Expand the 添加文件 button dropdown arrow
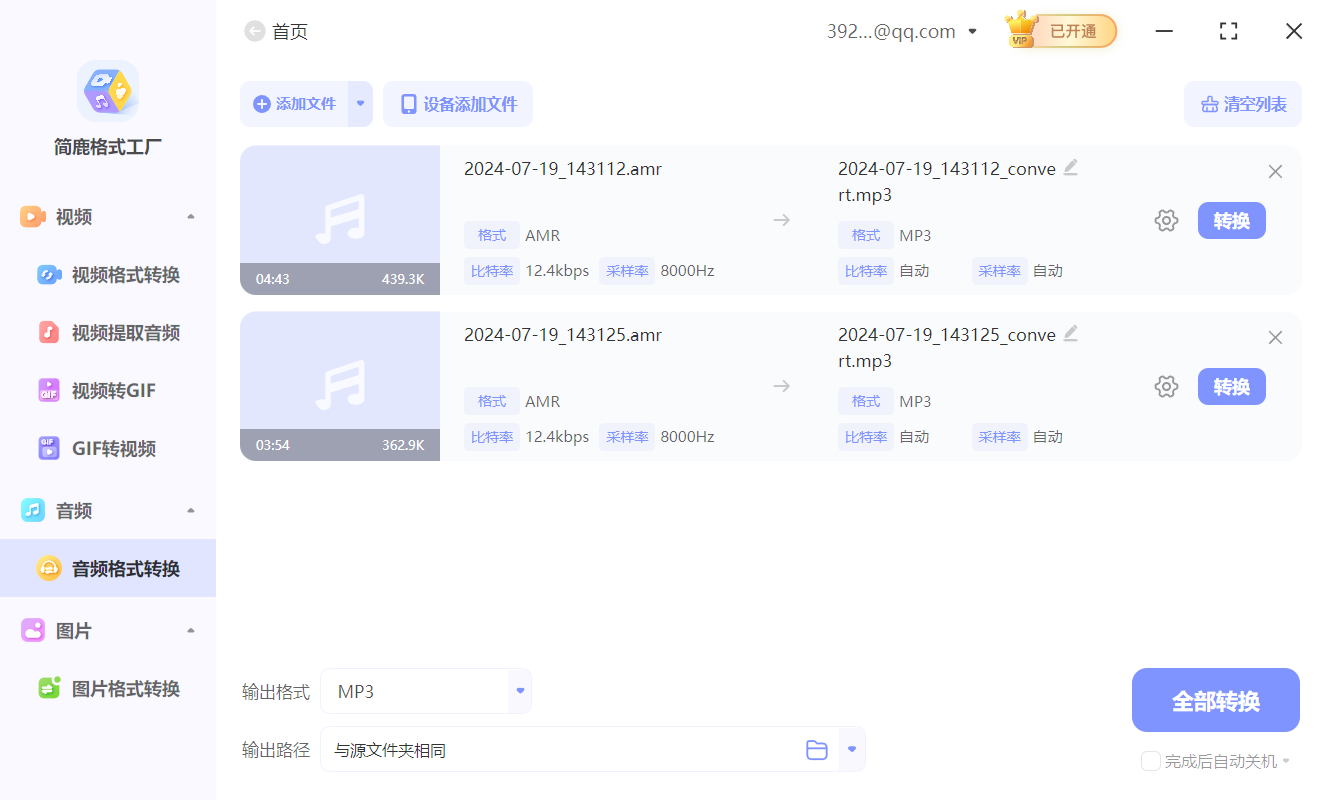 [x=361, y=104]
